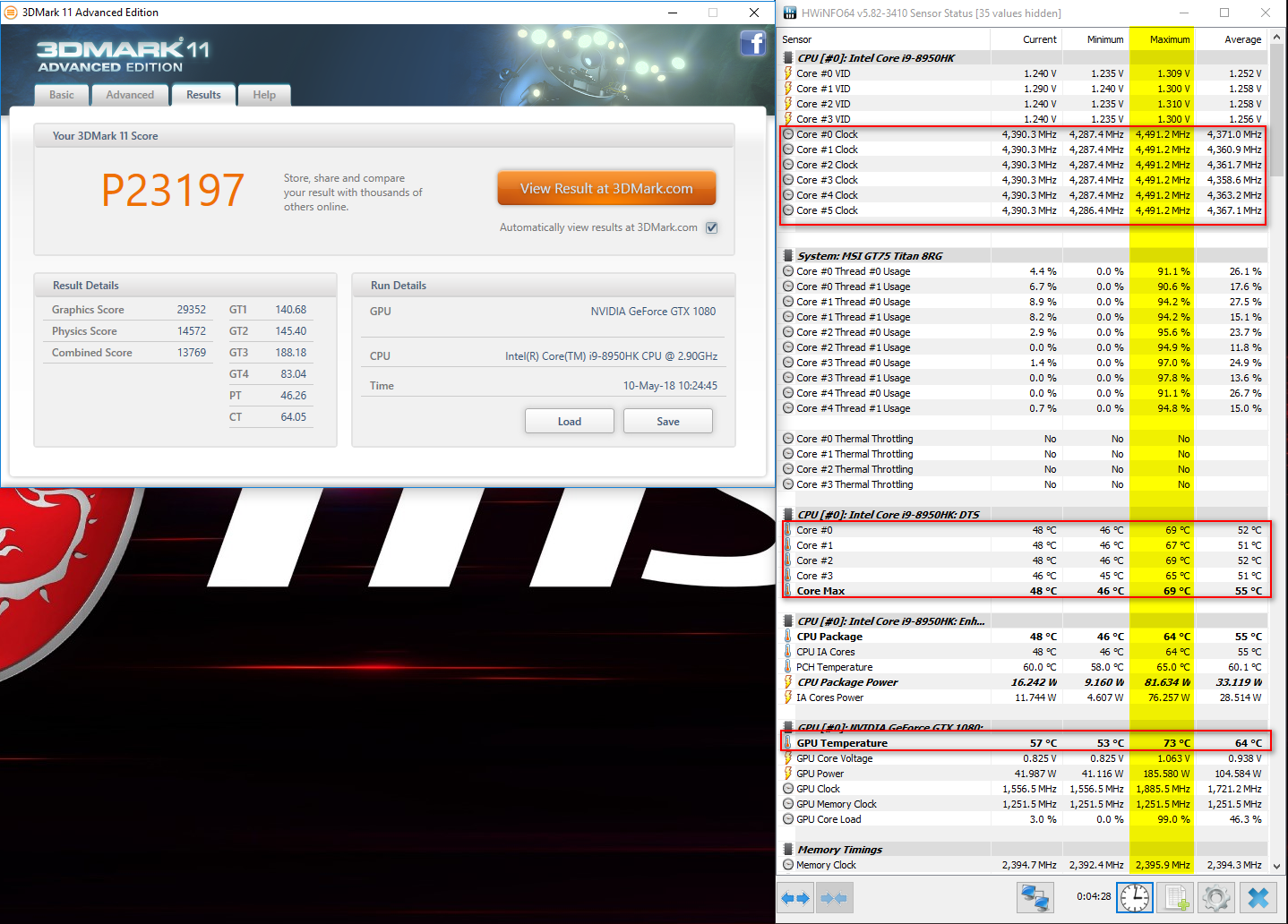Select the CPU [#0]: Intel Core i9-8950HK: DTS header
Image resolution: width=1288 pixels, height=924 pixels.
1022,515
